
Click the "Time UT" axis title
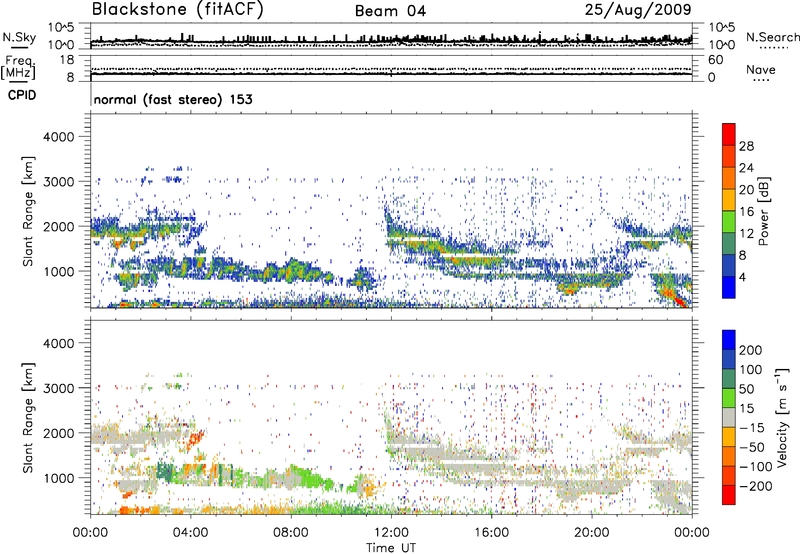click(x=391, y=548)
